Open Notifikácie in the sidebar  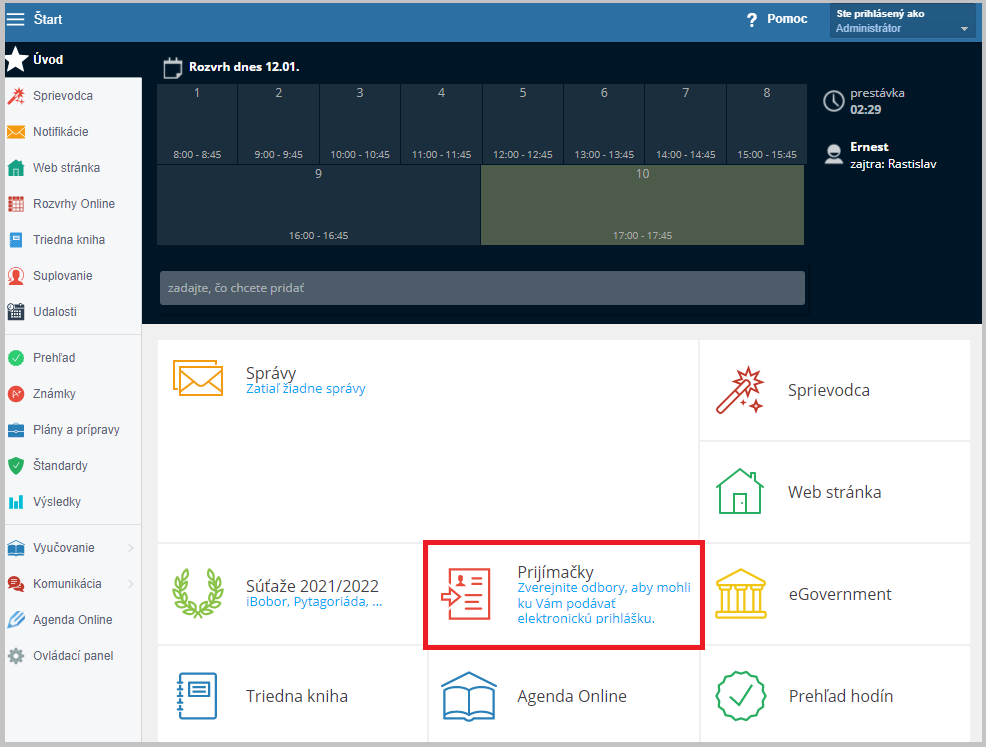60,132
